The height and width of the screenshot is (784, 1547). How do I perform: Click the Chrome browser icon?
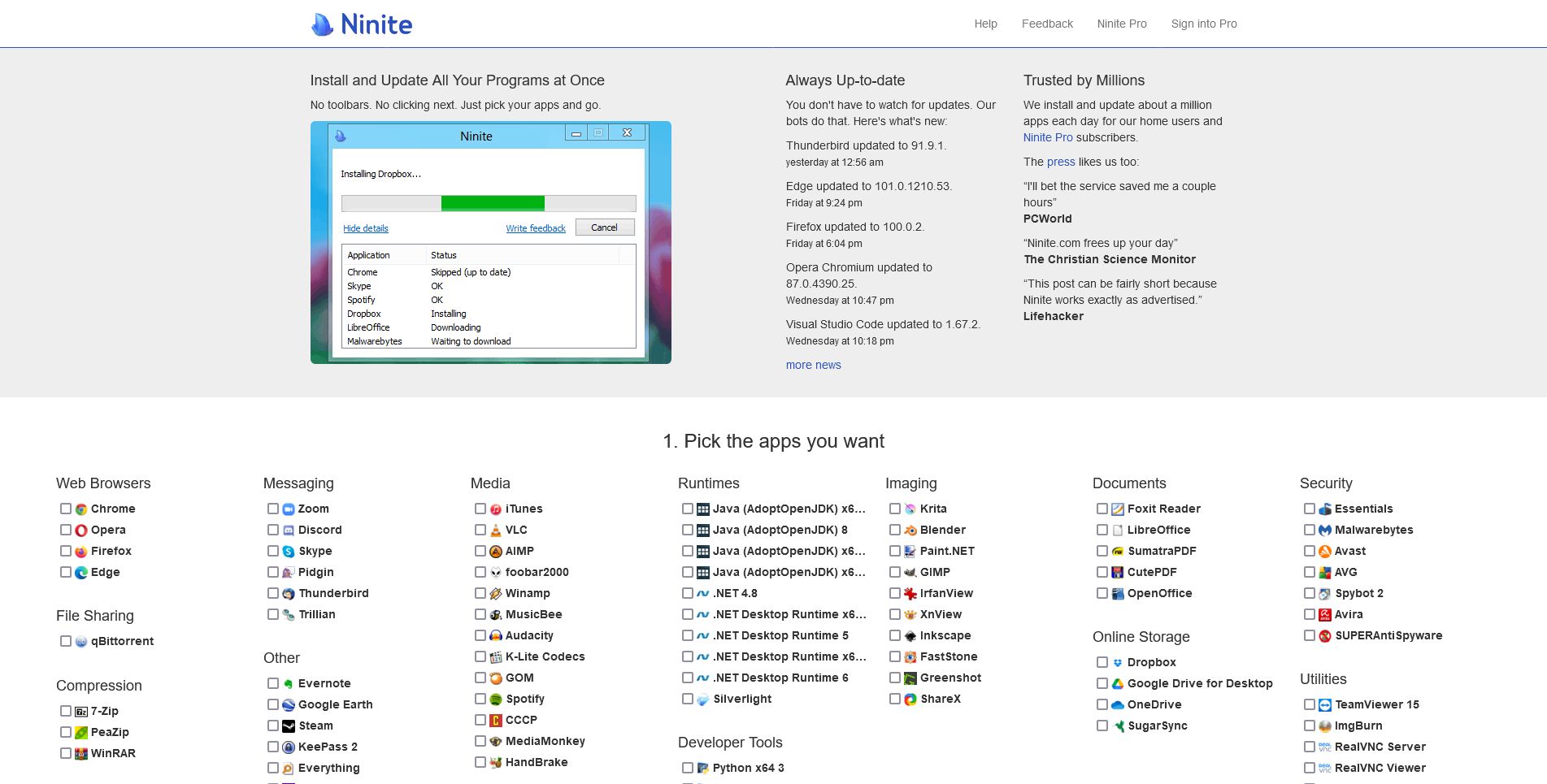[x=81, y=509]
